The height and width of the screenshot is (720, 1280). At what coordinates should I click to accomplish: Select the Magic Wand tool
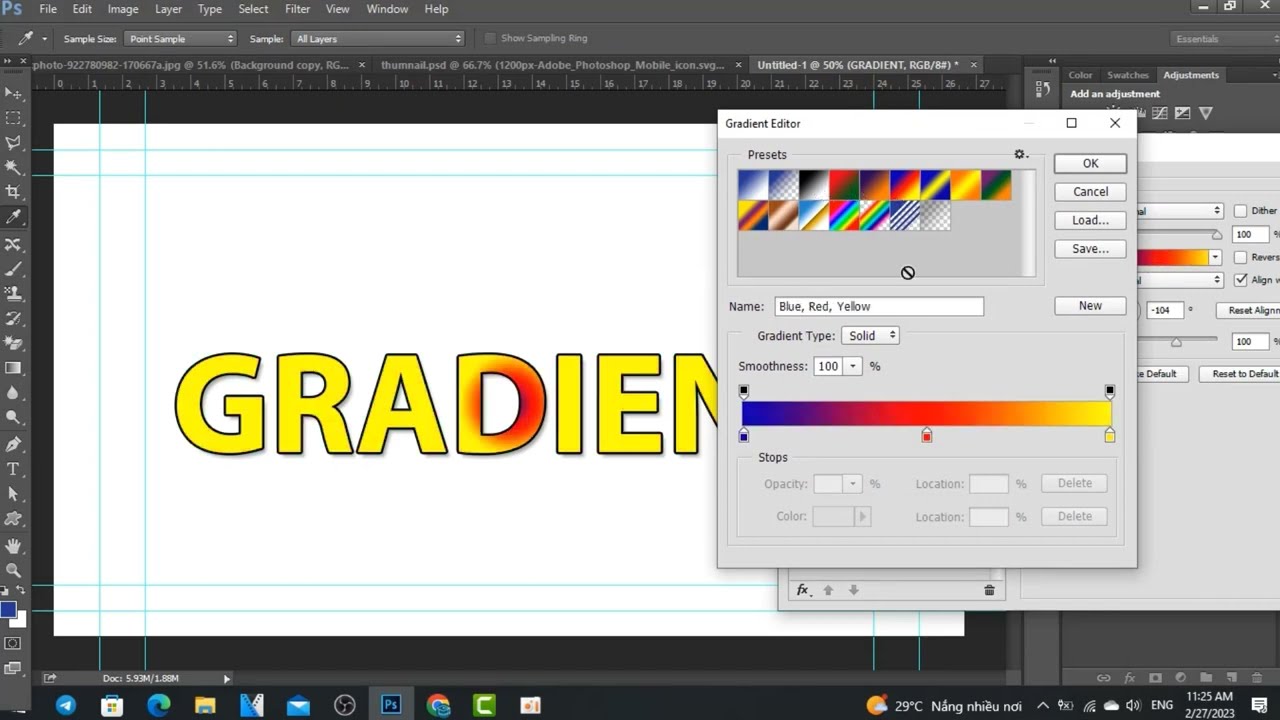click(x=14, y=167)
